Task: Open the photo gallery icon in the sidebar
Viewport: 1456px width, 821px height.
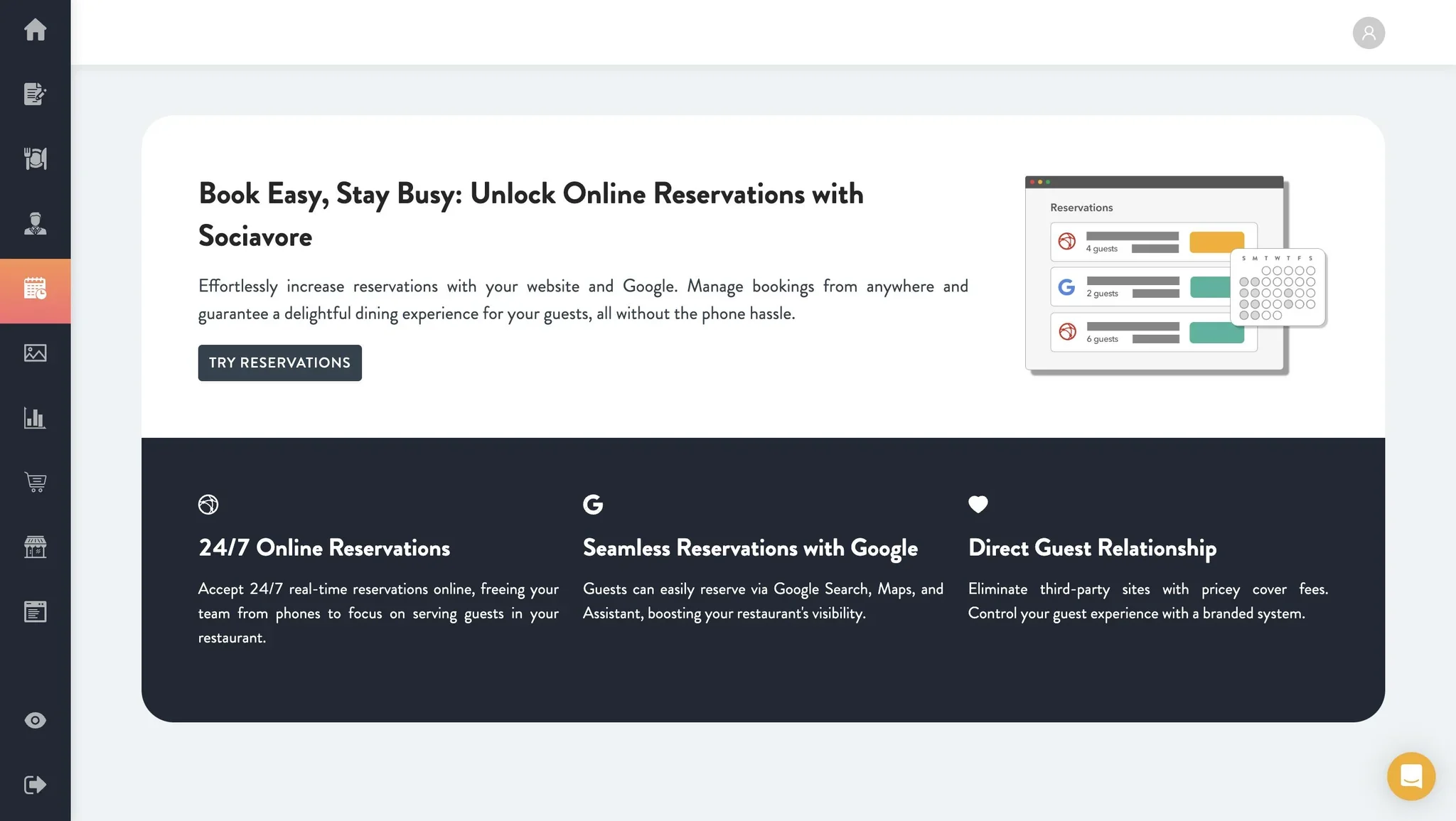Action: coord(35,353)
